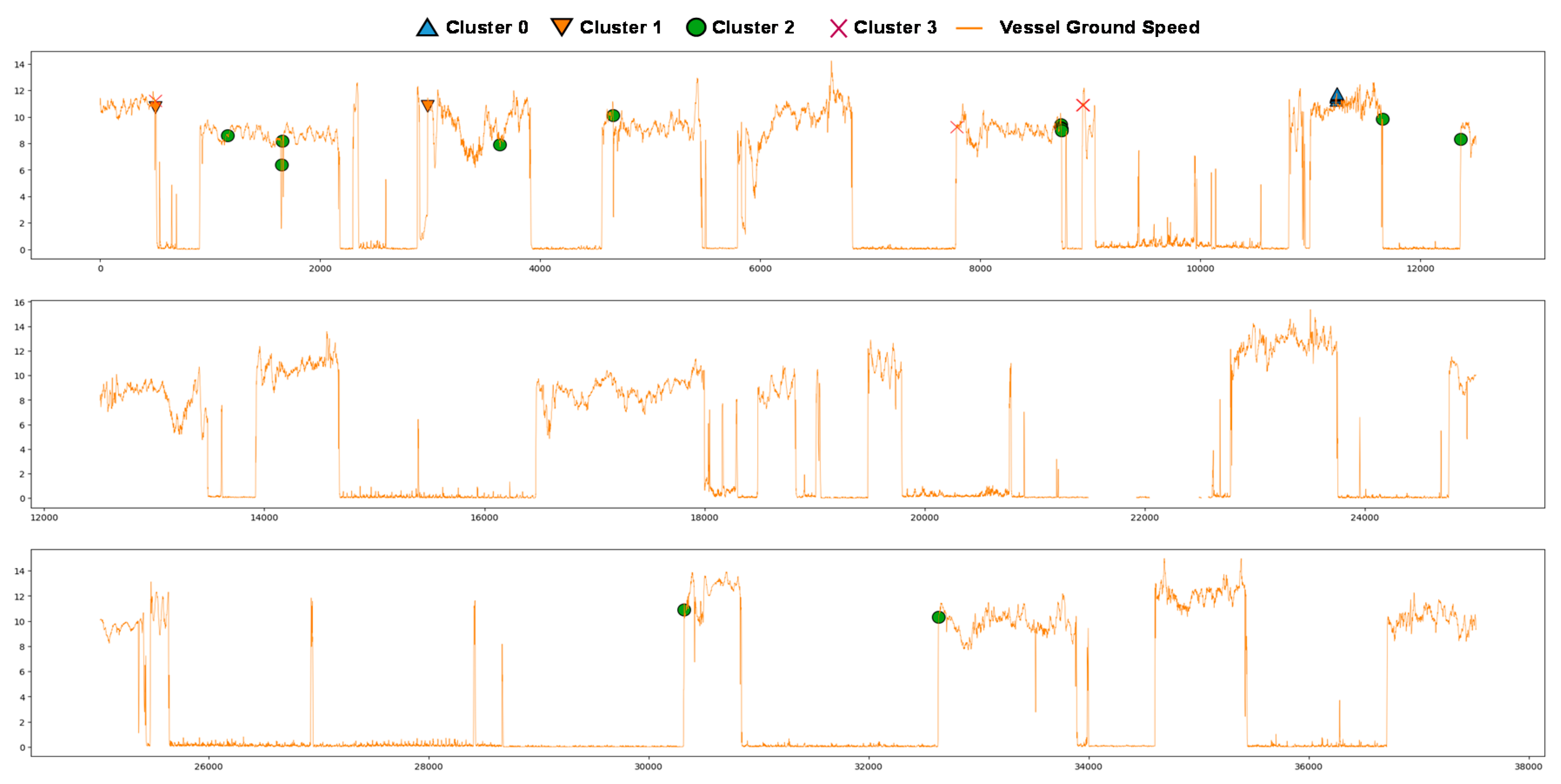Click the 38000 x-axis tick label
This screenshot has height=784, width=1561.
(1528, 767)
